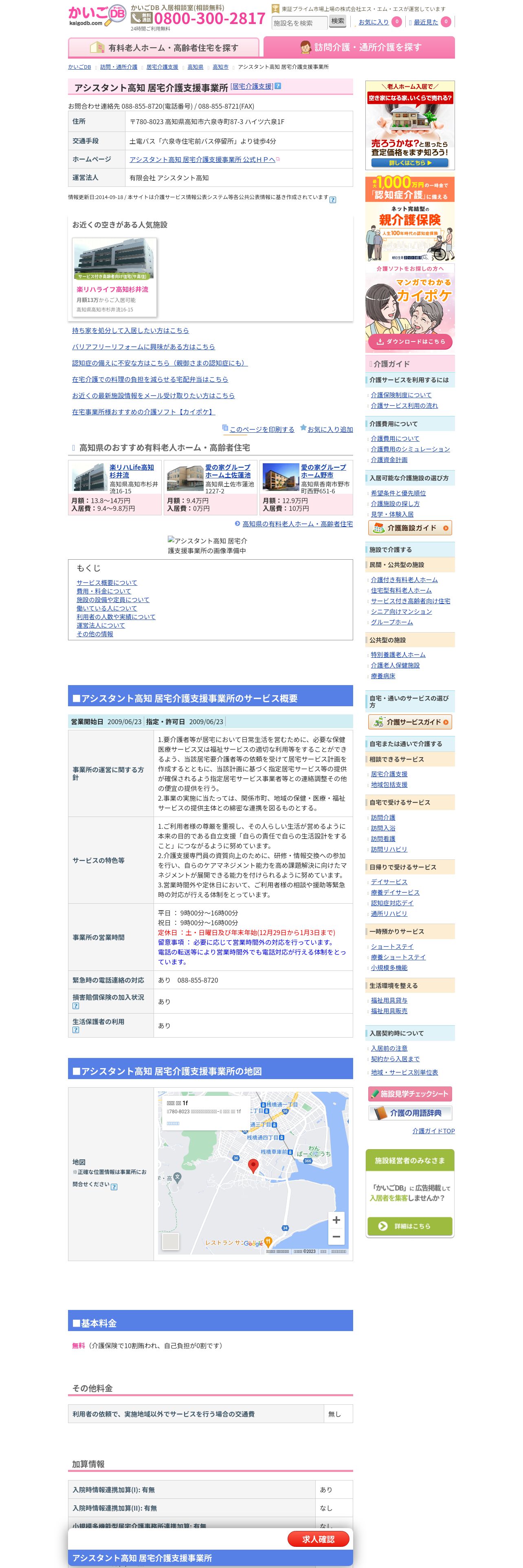Click help icon beside 地図 note

point(114,1186)
